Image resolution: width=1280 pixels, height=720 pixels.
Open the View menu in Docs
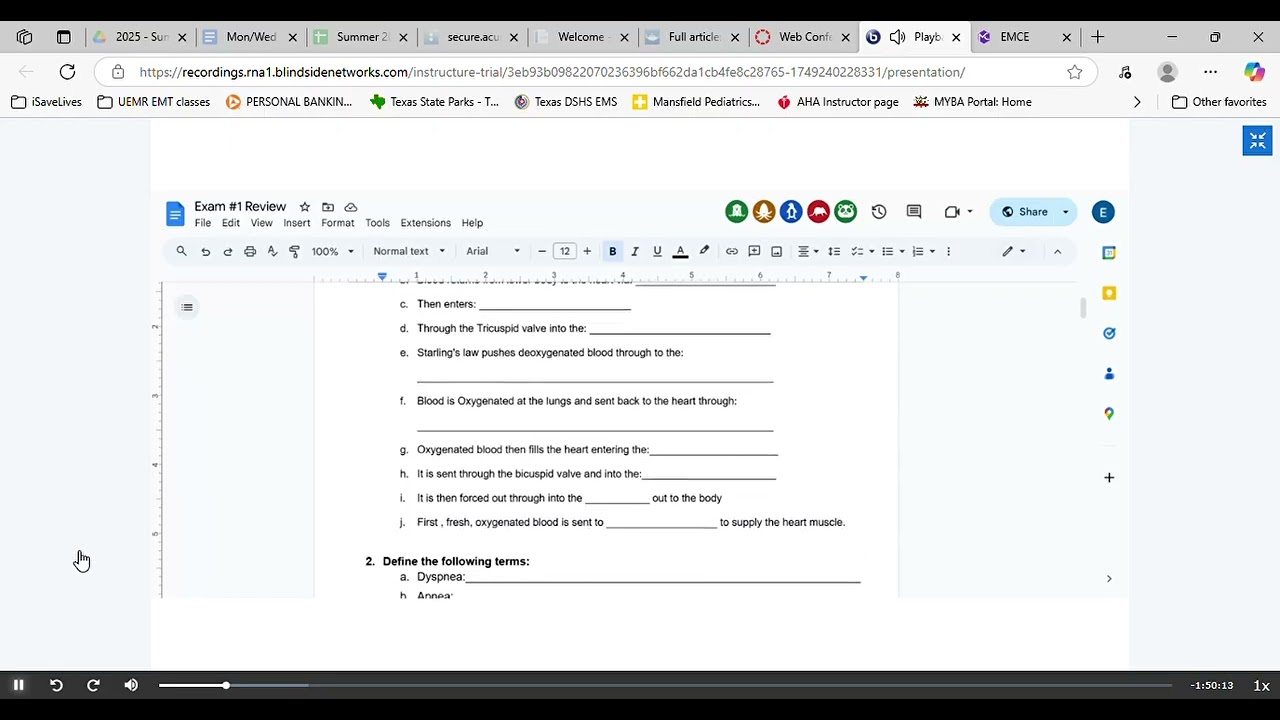click(262, 223)
